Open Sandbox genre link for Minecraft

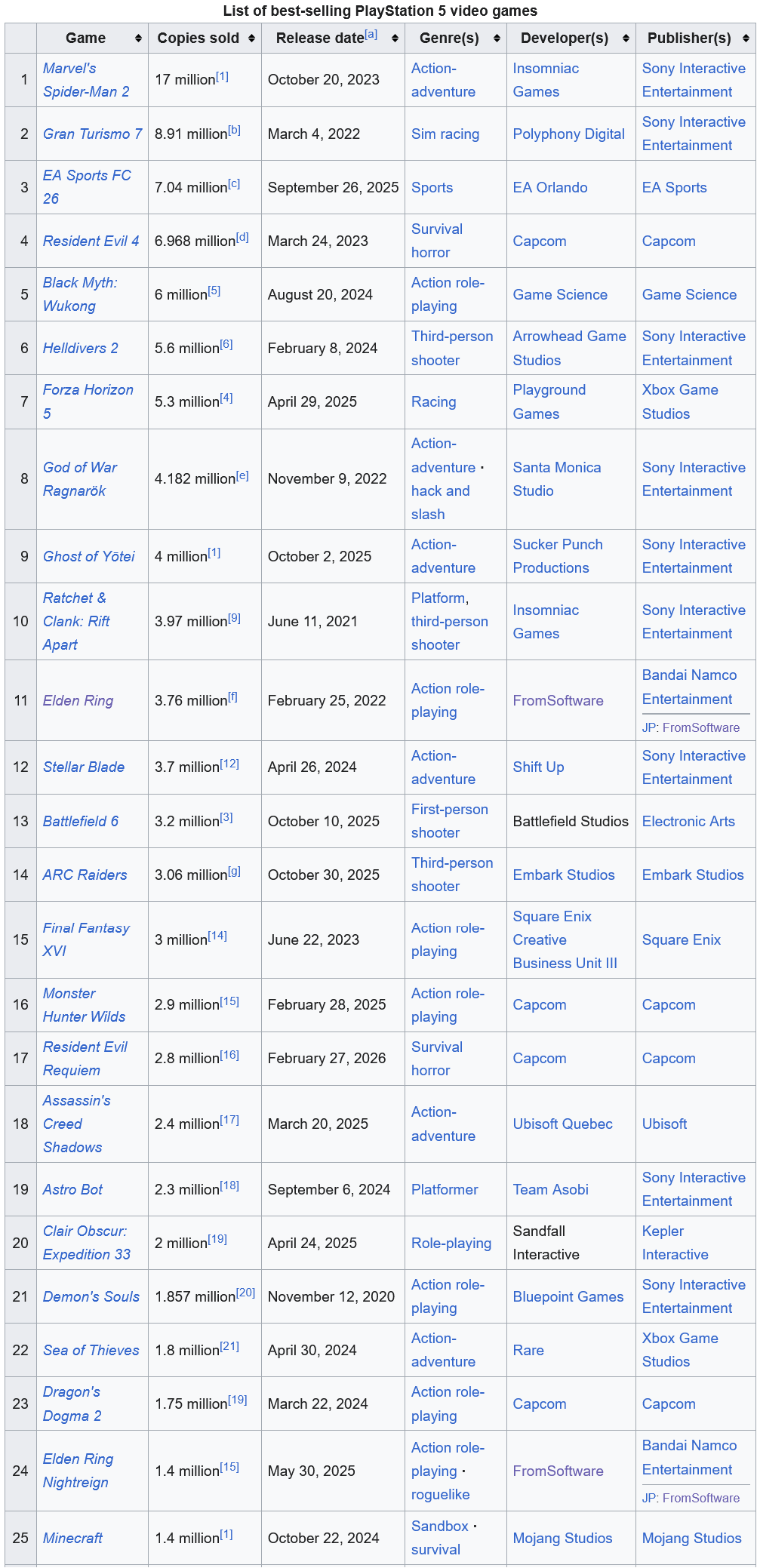pyautogui.click(x=440, y=1526)
